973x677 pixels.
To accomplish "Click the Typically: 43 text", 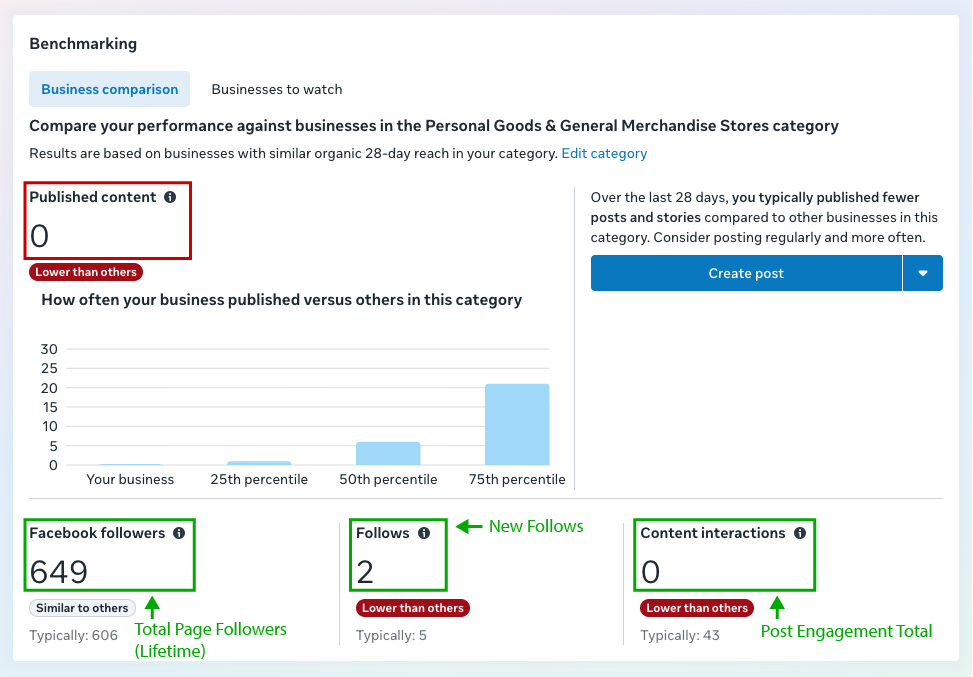I will point(680,636).
